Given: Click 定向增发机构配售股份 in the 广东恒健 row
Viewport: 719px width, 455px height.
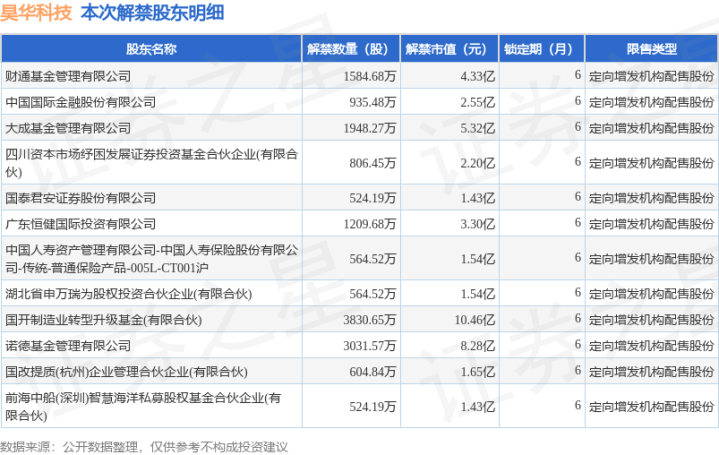Looking at the screenshot, I should point(652,224).
